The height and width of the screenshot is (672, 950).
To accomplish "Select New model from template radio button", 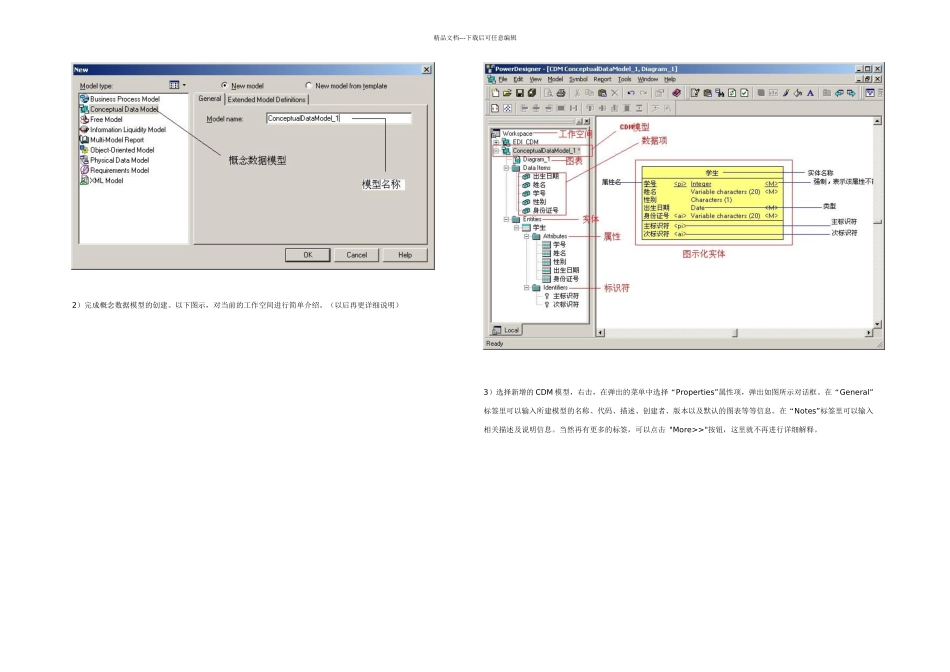I will 308,85.
